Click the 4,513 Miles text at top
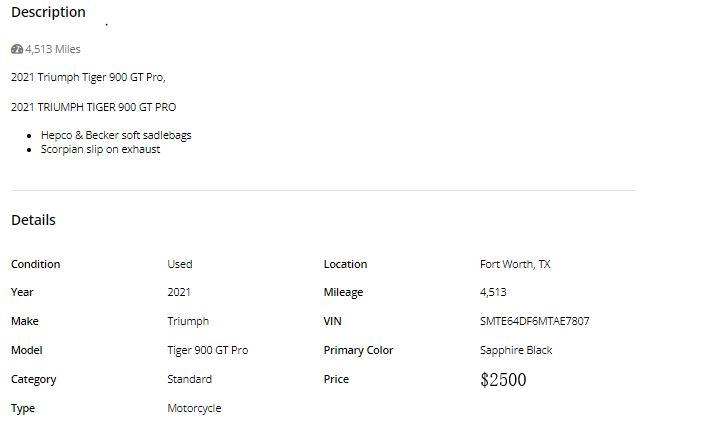This screenshot has height=424, width=709. click(x=53, y=49)
